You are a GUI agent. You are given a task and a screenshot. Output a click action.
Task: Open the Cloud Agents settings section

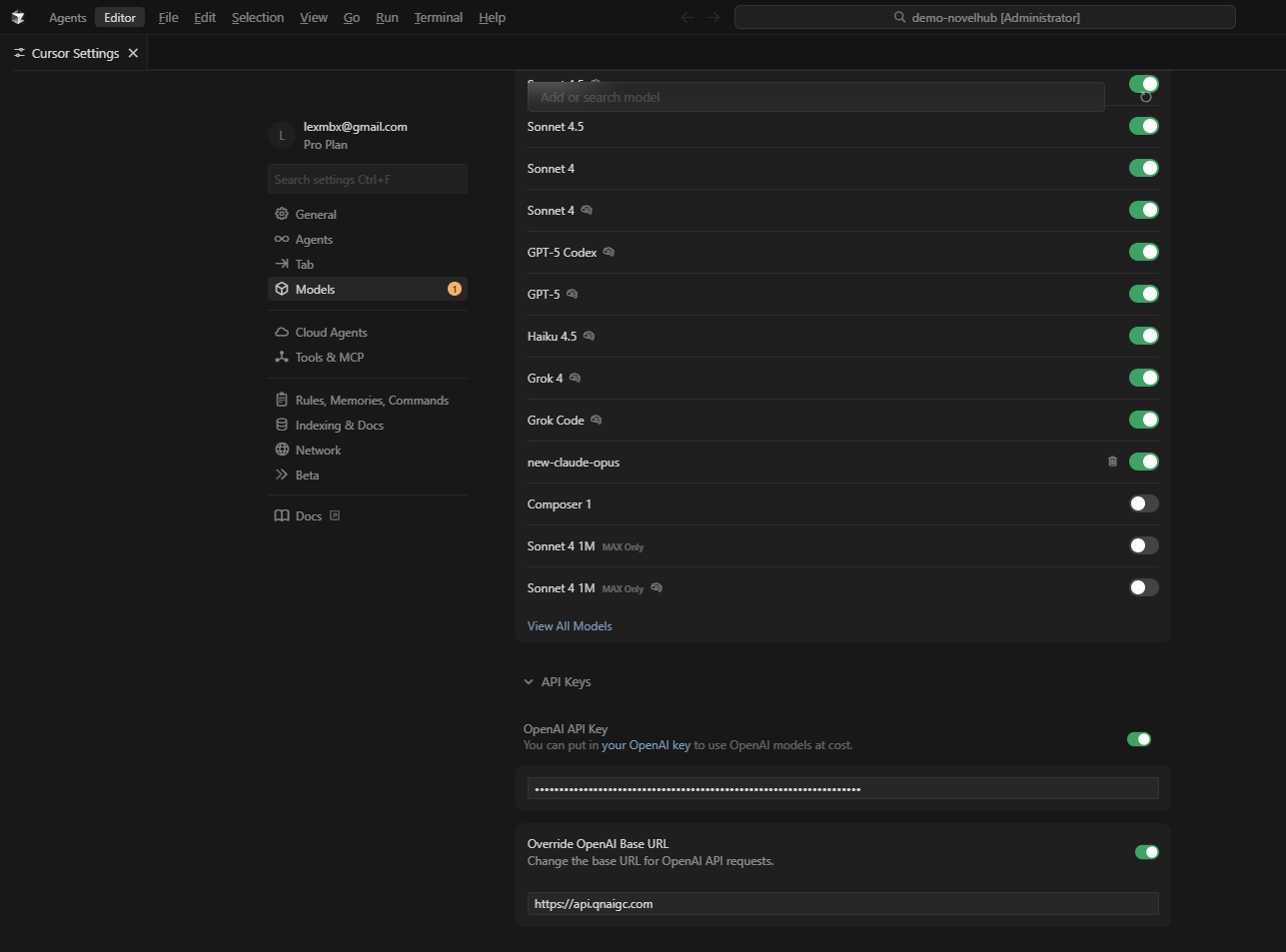(x=331, y=333)
